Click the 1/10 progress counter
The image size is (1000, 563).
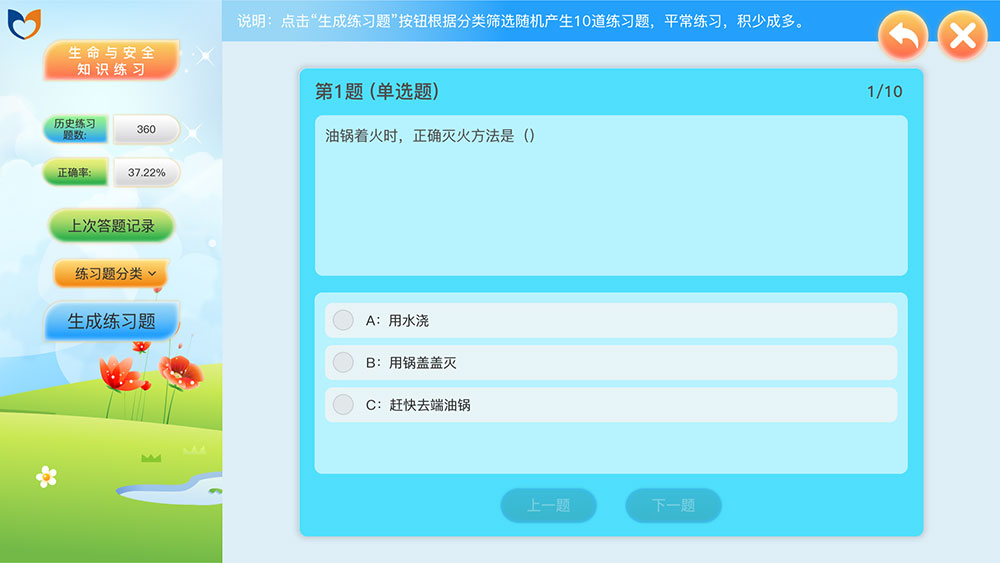885,92
